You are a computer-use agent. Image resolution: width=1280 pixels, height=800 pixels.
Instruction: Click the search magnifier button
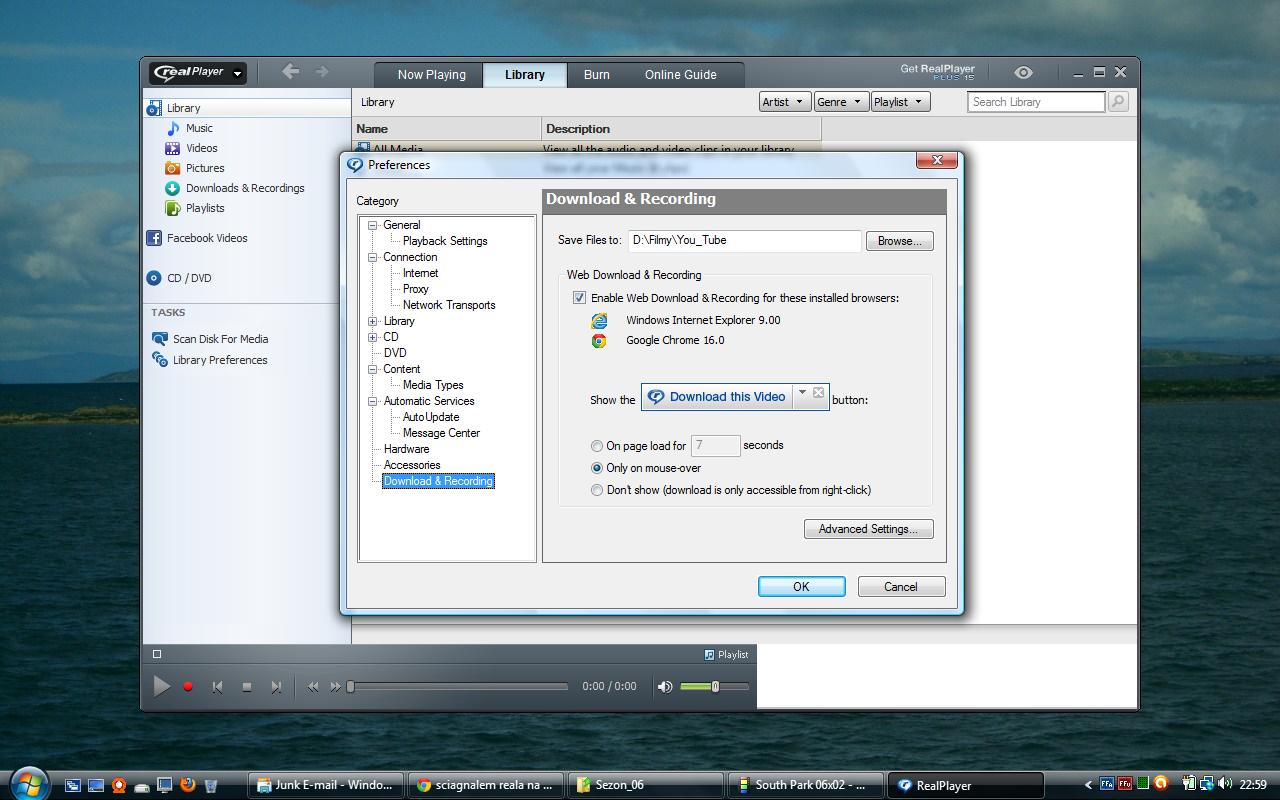(1118, 102)
